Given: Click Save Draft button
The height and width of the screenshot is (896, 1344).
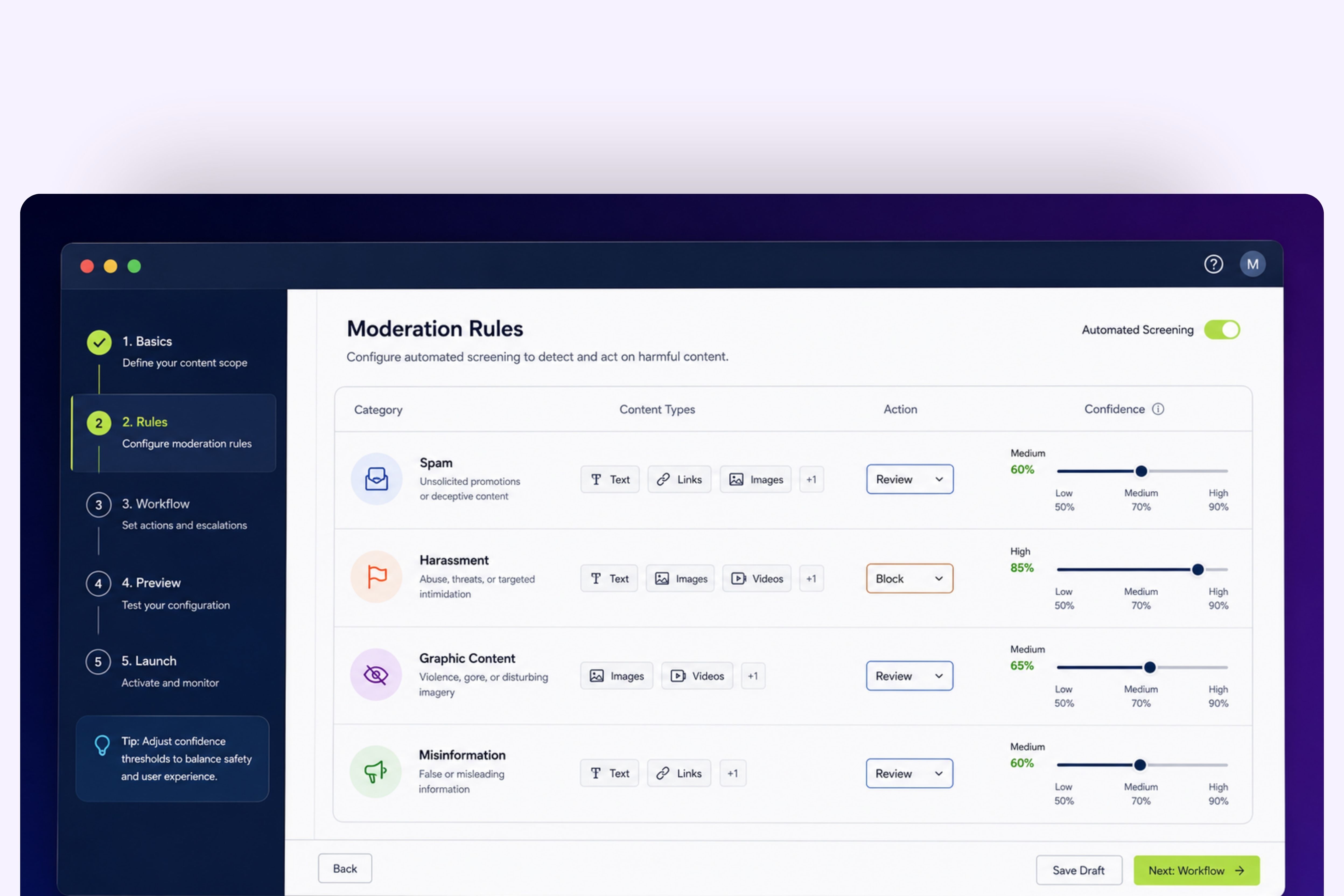Looking at the screenshot, I should [x=1079, y=870].
